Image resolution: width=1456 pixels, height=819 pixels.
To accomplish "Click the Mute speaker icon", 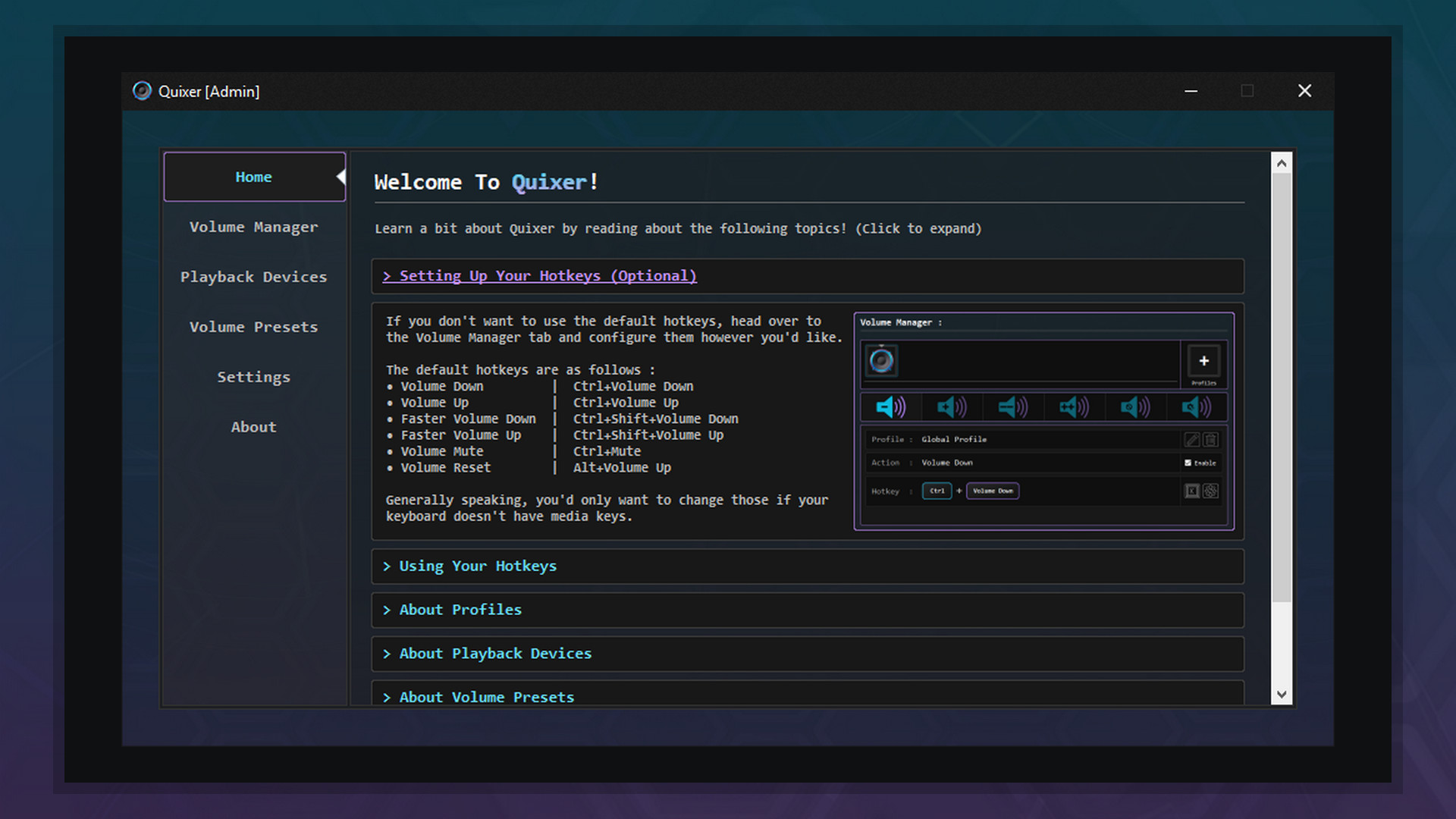I will point(1134,407).
